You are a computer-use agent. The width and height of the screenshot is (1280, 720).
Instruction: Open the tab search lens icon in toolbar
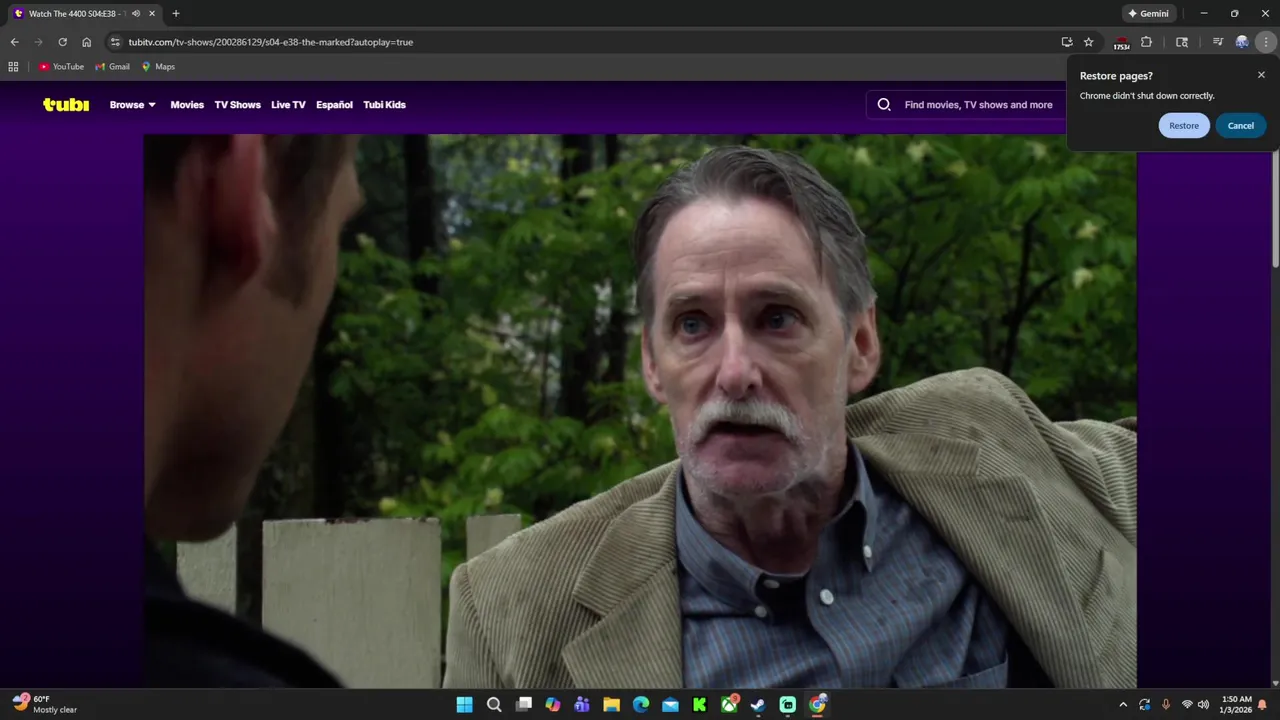[1182, 42]
